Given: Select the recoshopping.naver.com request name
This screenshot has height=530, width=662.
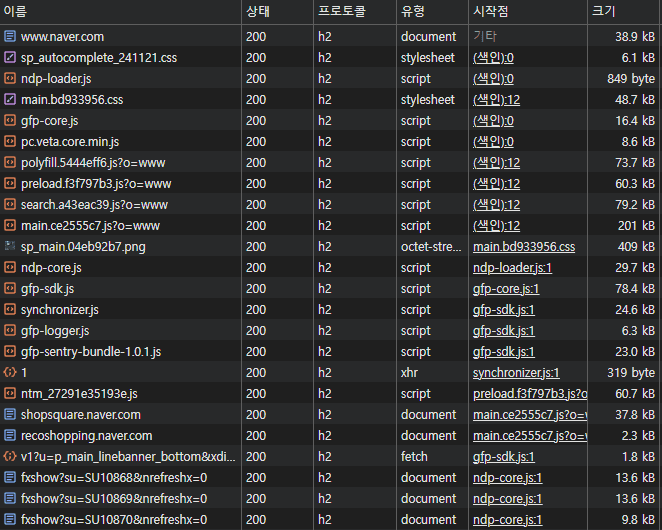Looking at the screenshot, I should (x=87, y=436).
